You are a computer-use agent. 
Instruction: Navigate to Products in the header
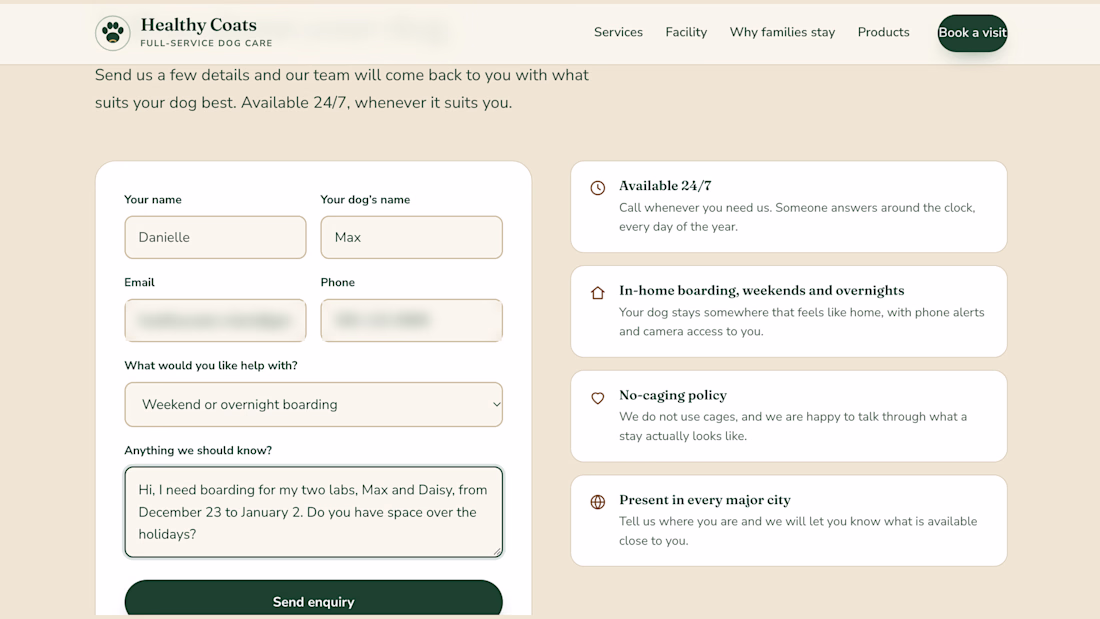(x=883, y=32)
